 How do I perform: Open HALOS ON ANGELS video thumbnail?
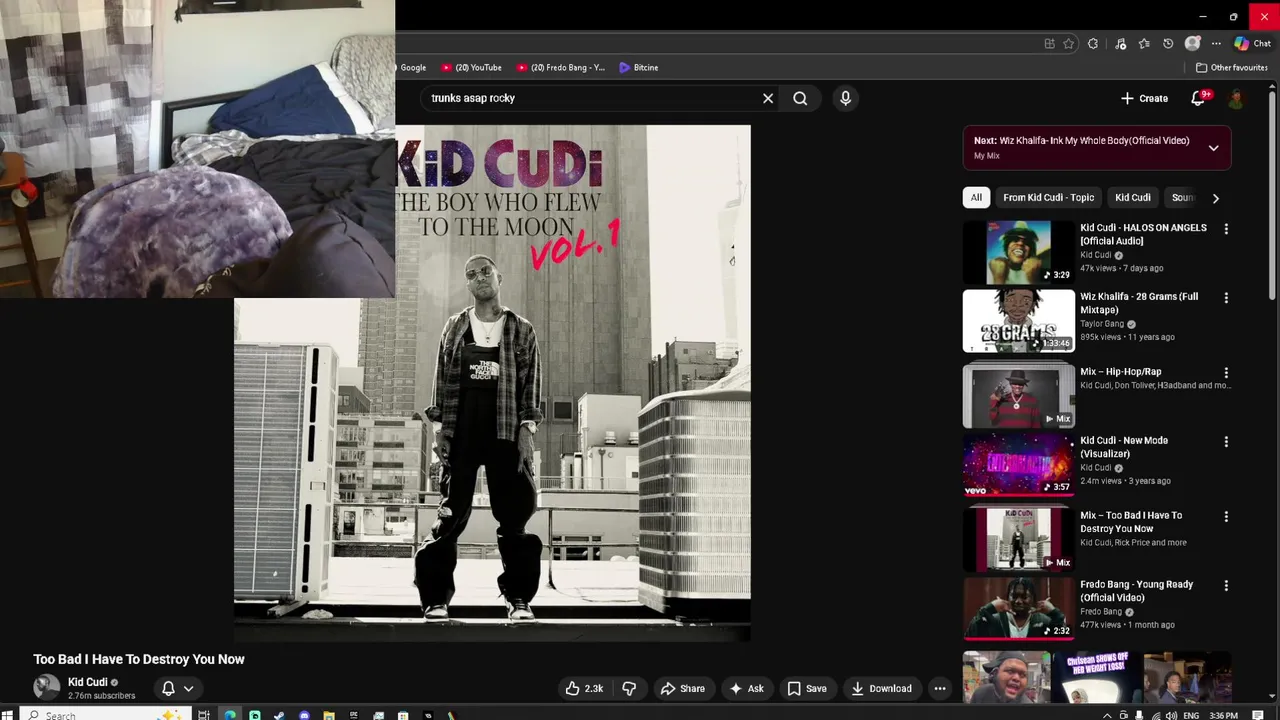pos(1018,252)
